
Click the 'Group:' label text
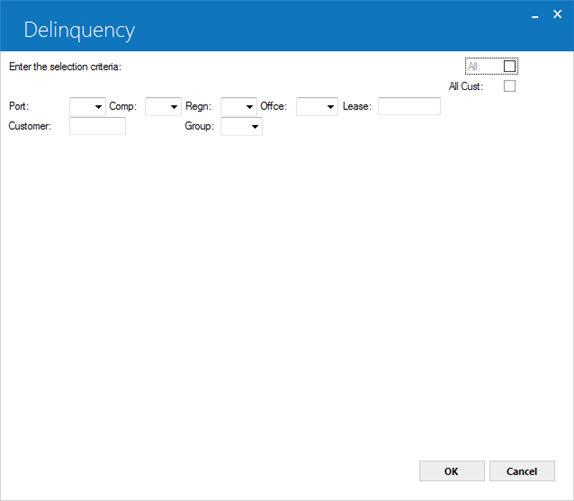point(199,126)
